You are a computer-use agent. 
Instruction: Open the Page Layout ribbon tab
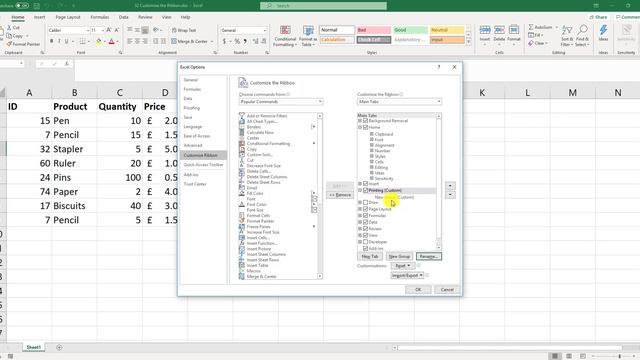pyautogui.click(x=68, y=17)
